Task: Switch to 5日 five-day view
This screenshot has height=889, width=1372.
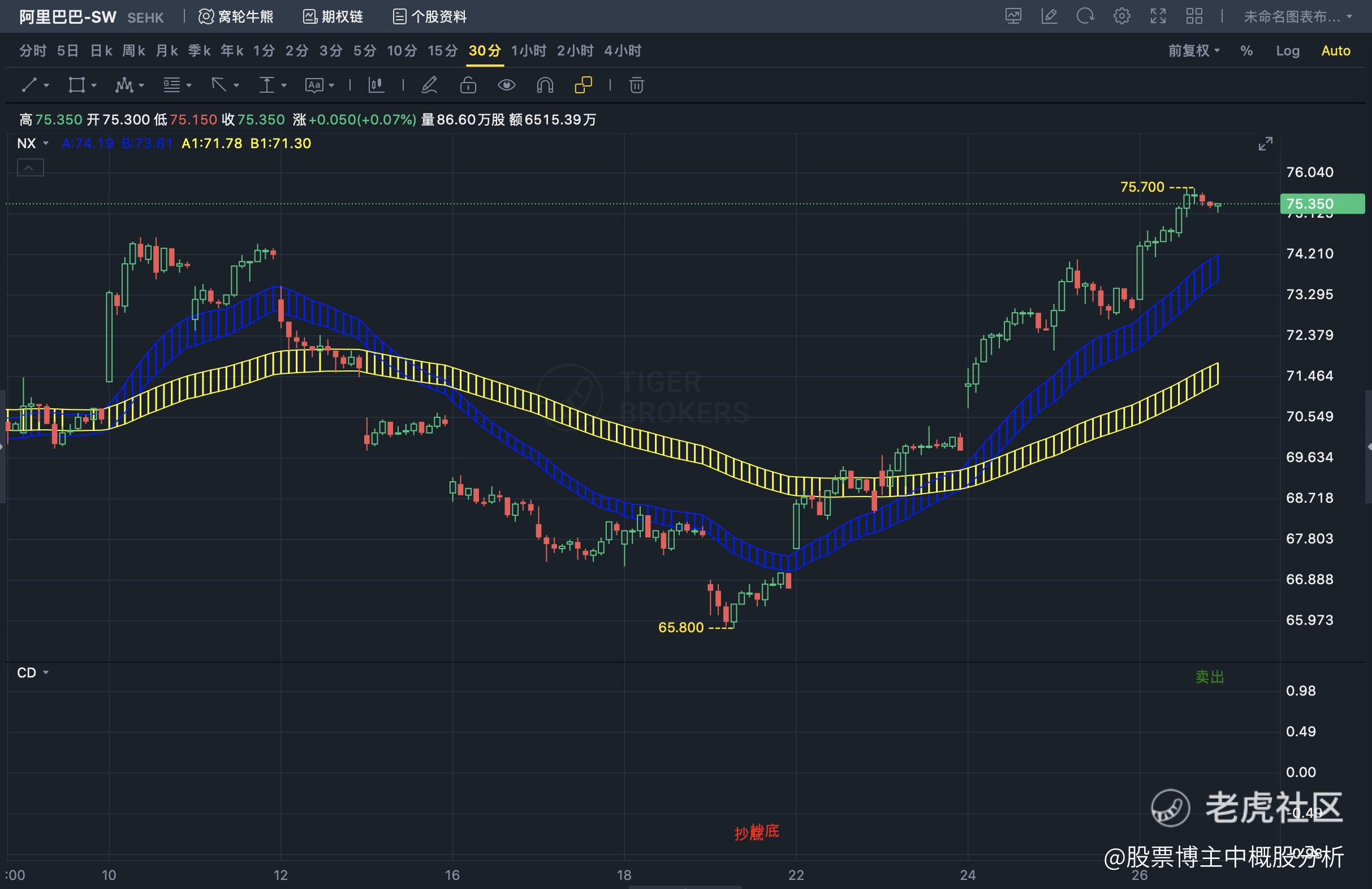Action: tap(67, 51)
